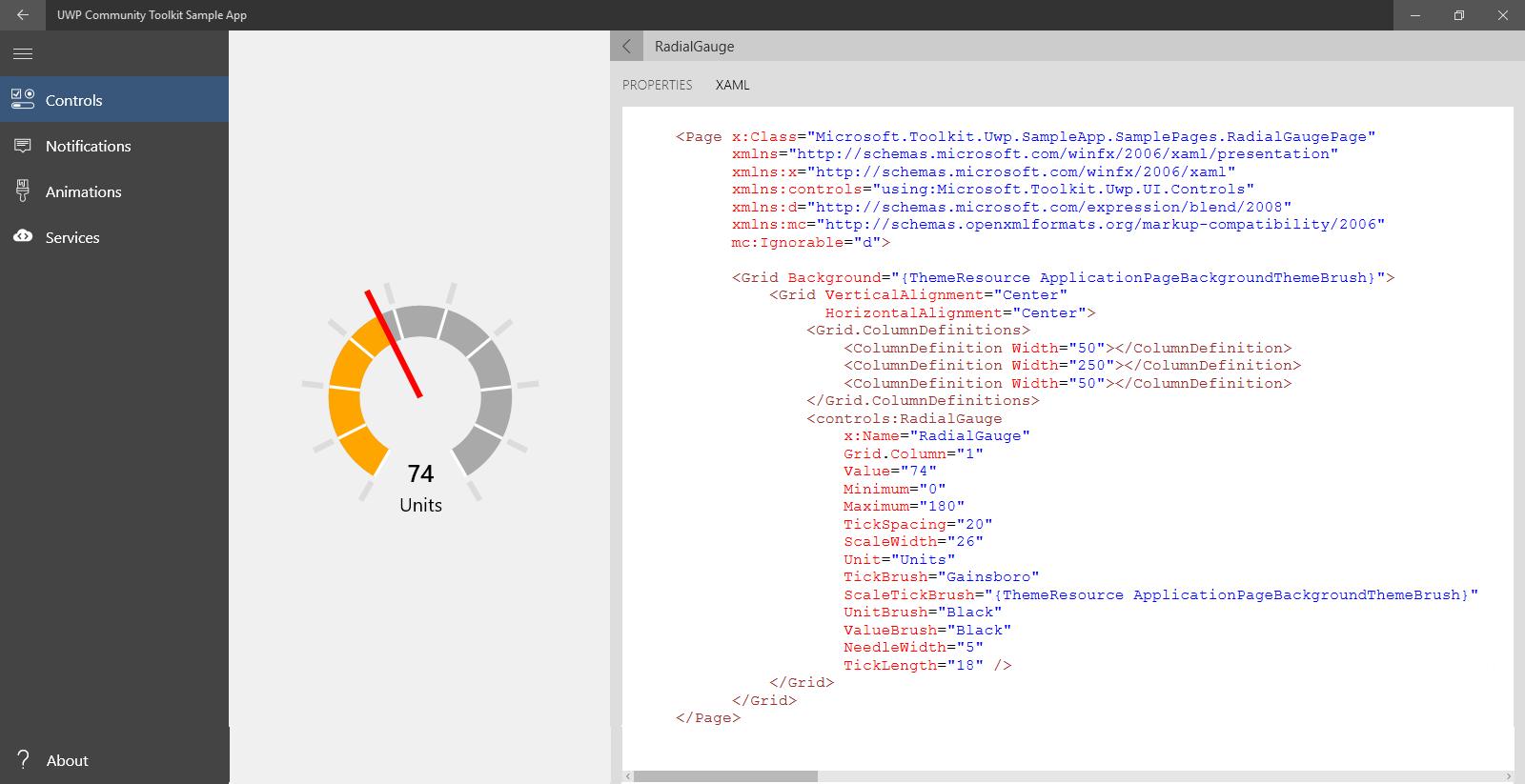Screen dimensions: 1525x784
Task: Click the Services cloud icon
Action: (23, 236)
